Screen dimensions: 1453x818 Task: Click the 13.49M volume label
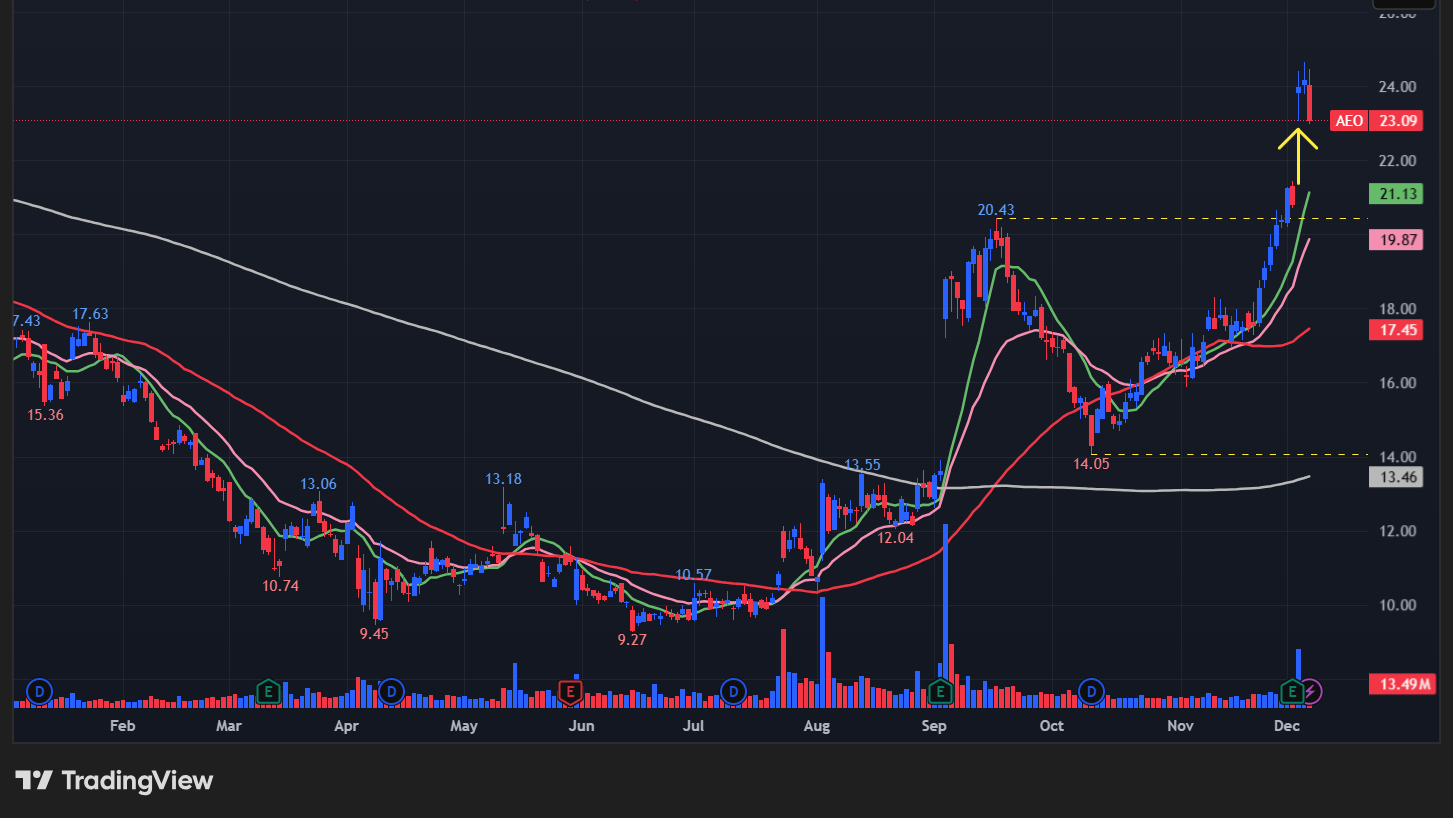tap(1401, 684)
